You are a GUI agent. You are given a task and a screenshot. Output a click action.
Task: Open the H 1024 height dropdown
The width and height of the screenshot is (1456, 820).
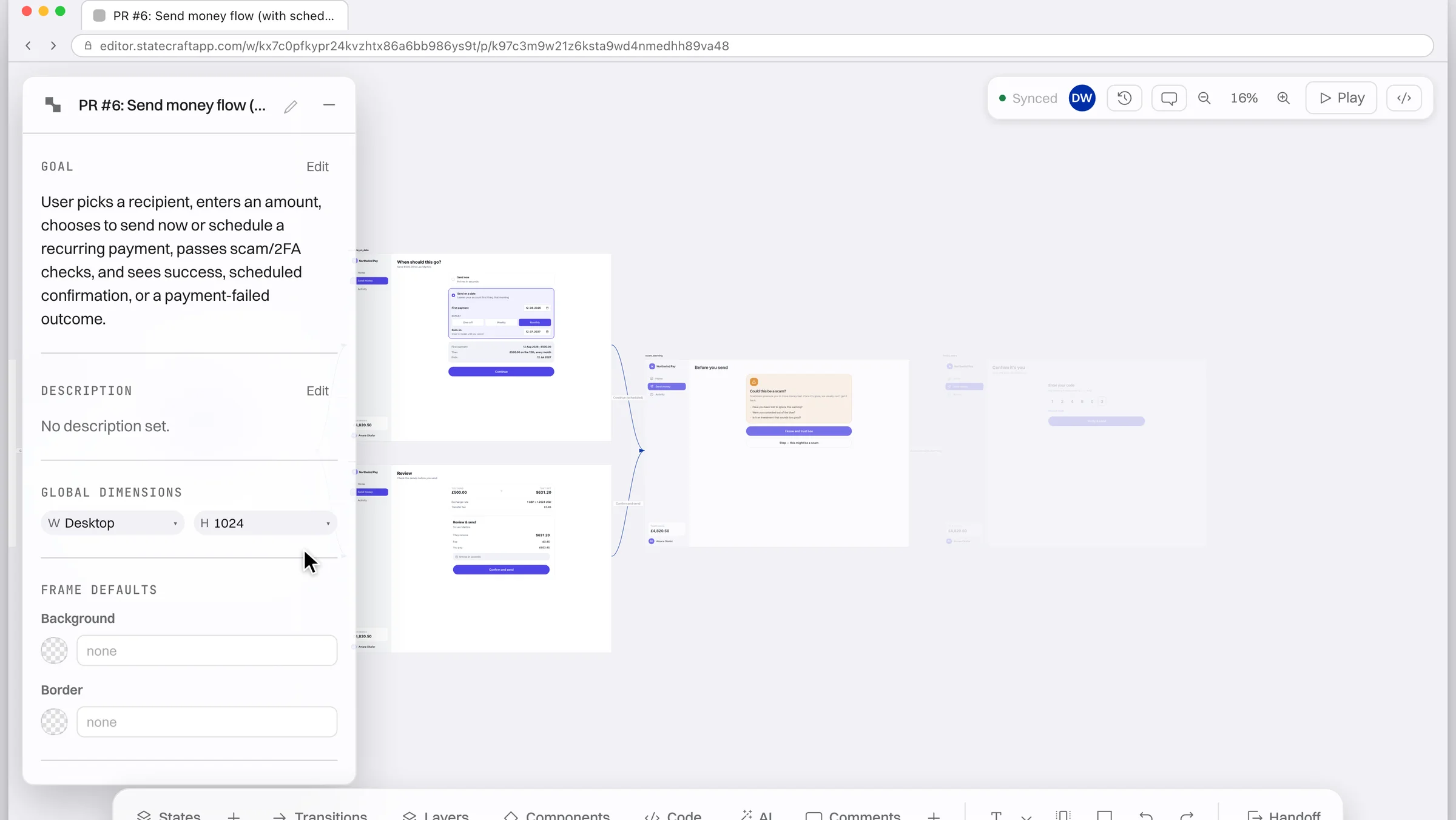[266, 523]
